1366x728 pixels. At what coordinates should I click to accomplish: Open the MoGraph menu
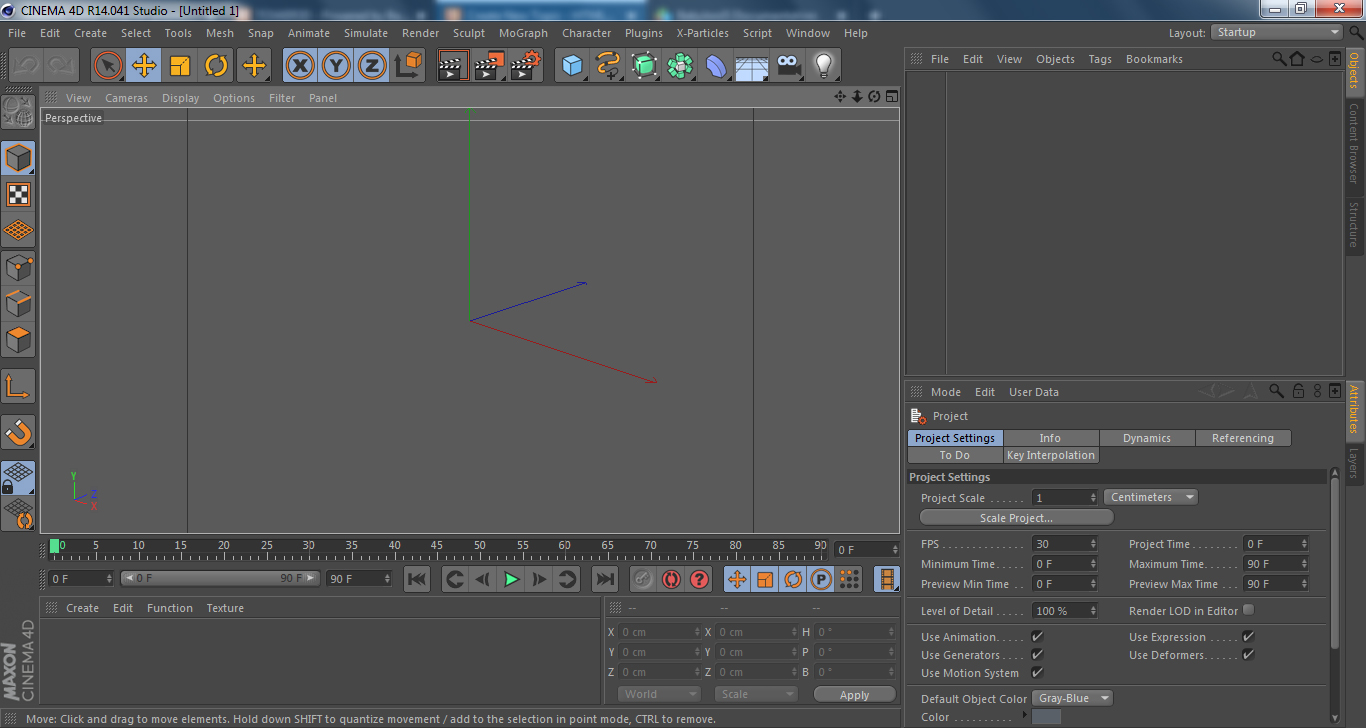coord(523,33)
